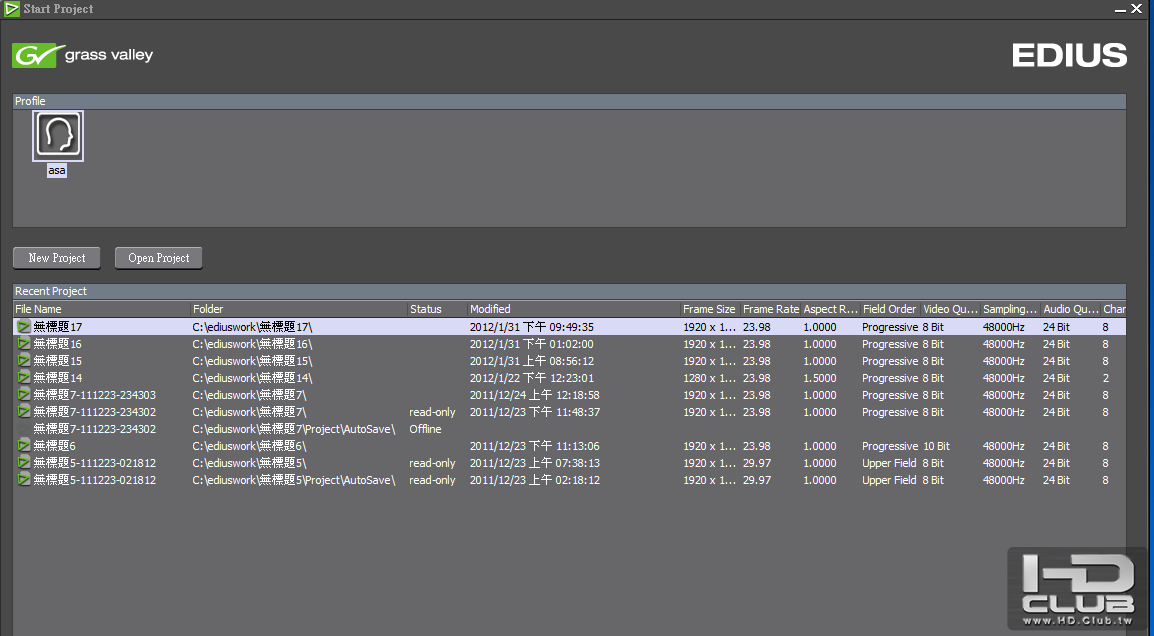Click the Frame Rate column header

(770, 310)
